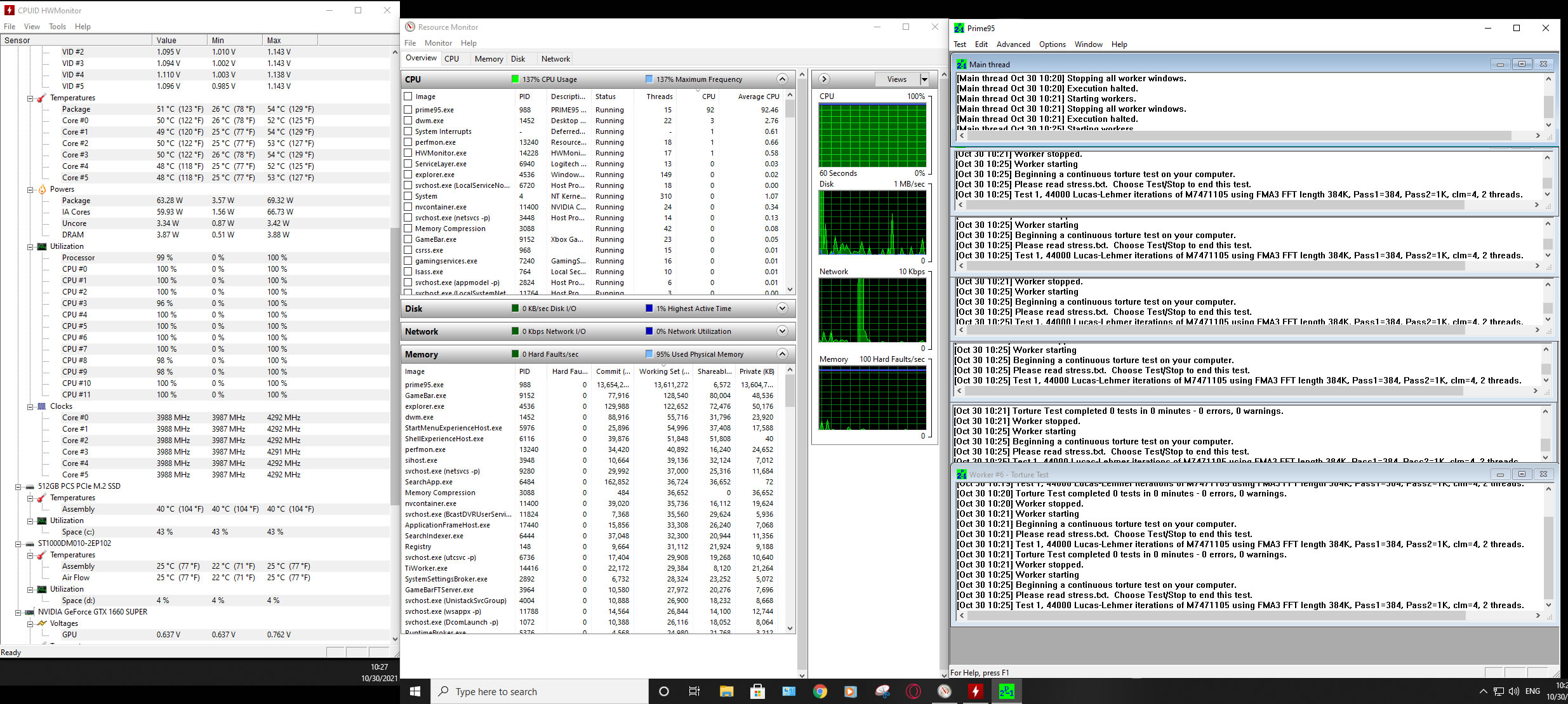Switch to the Network tab

coord(555,59)
